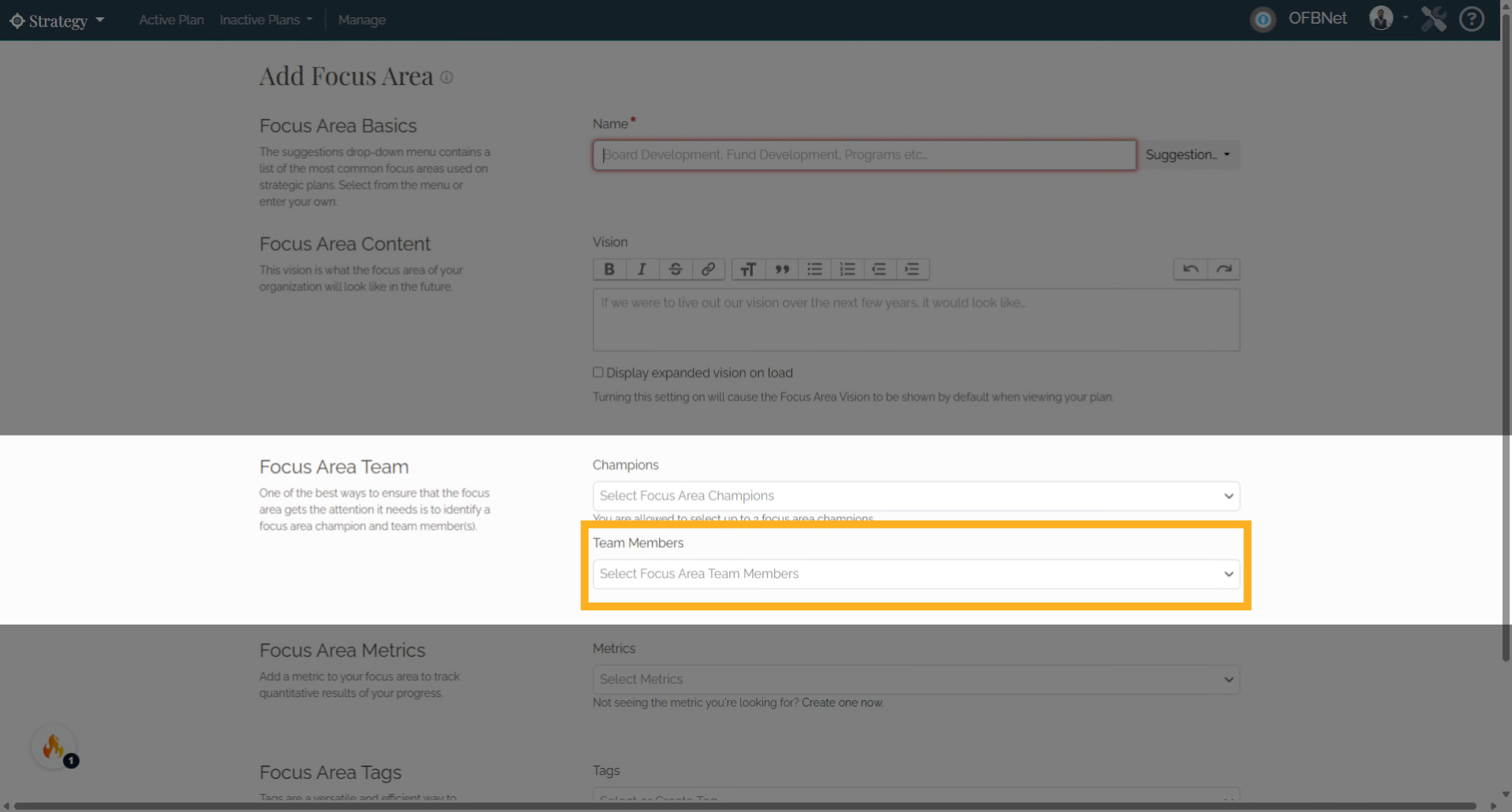This screenshot has height=812, width=1512.
Task: Create a bulleted list in Vision
Action: [814, 269]
